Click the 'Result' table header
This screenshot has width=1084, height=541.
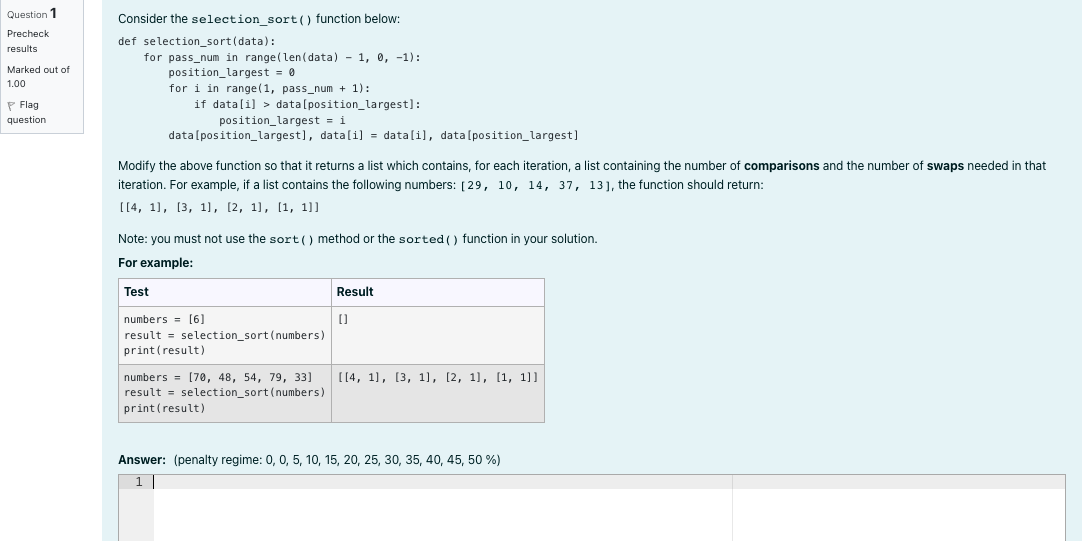(438, 292)
